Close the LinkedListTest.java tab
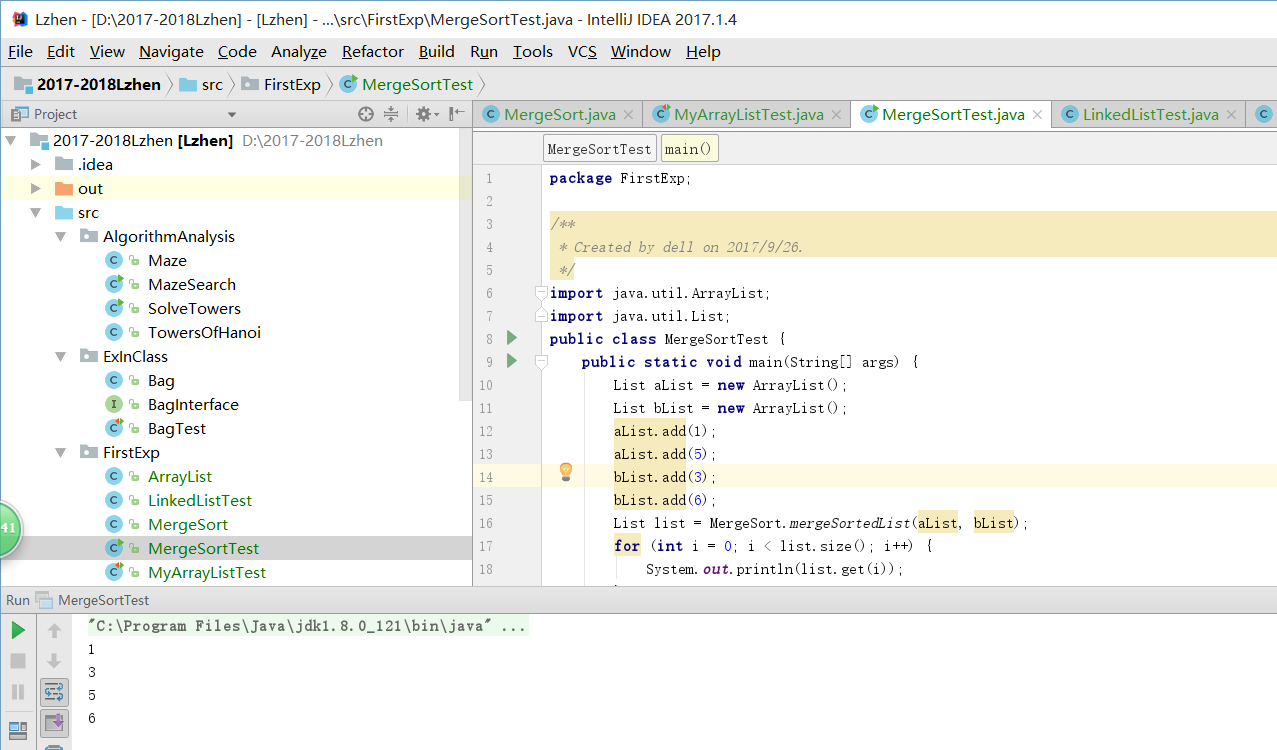This screenshot has height=750, width=1277. pyautogui.click(x=1232, y=115)
